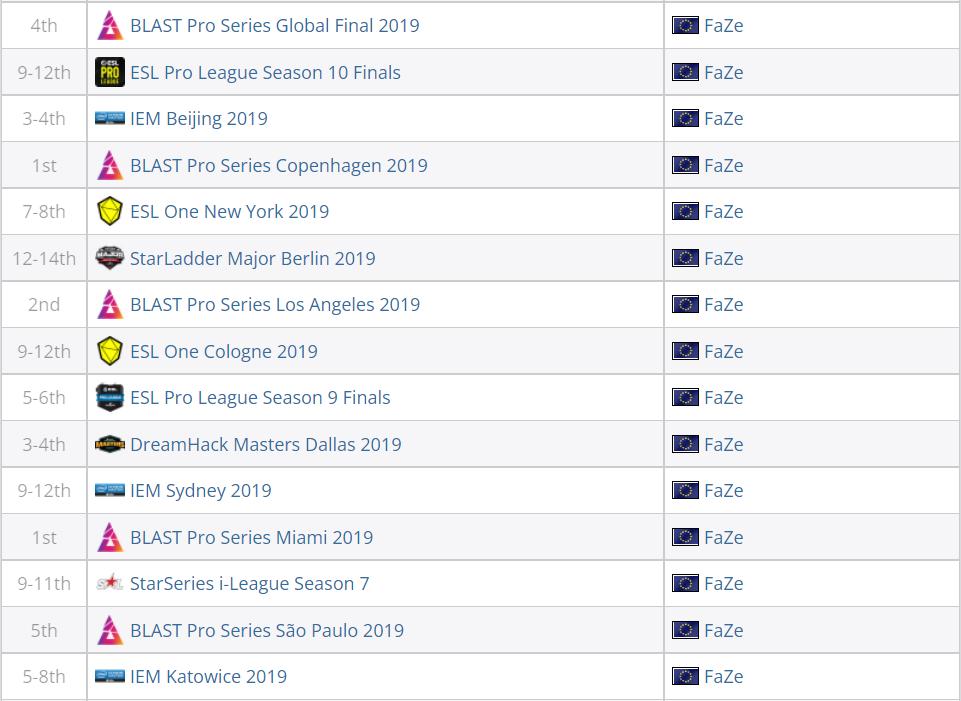The height and width of the screenshot is (701, 961).
Task: Click the Europe flag beside the top FaZe entry
Action: (685, 25)
